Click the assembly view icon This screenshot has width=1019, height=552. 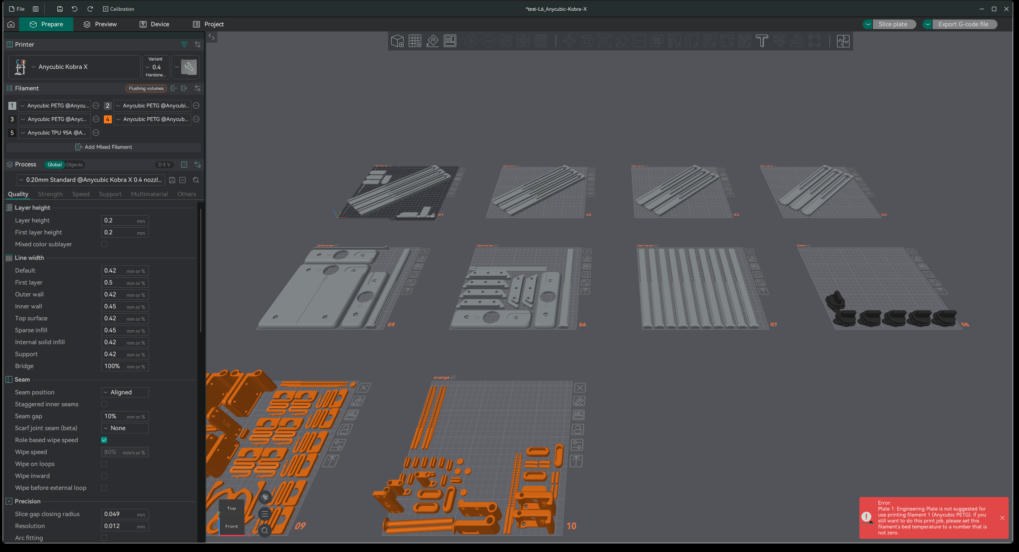(843, 41)
